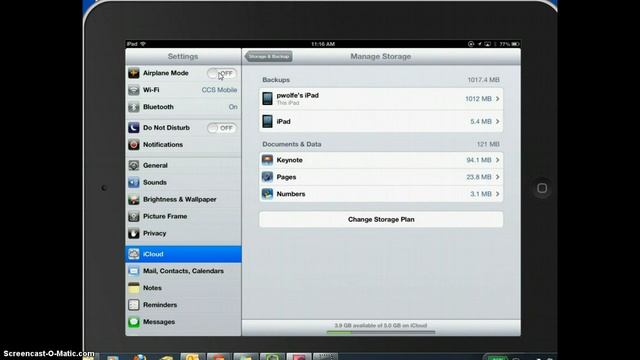Tap the iPad backup device icon
Image resolution: width=640 pixels, height=360 pixels.
(267, 121)
